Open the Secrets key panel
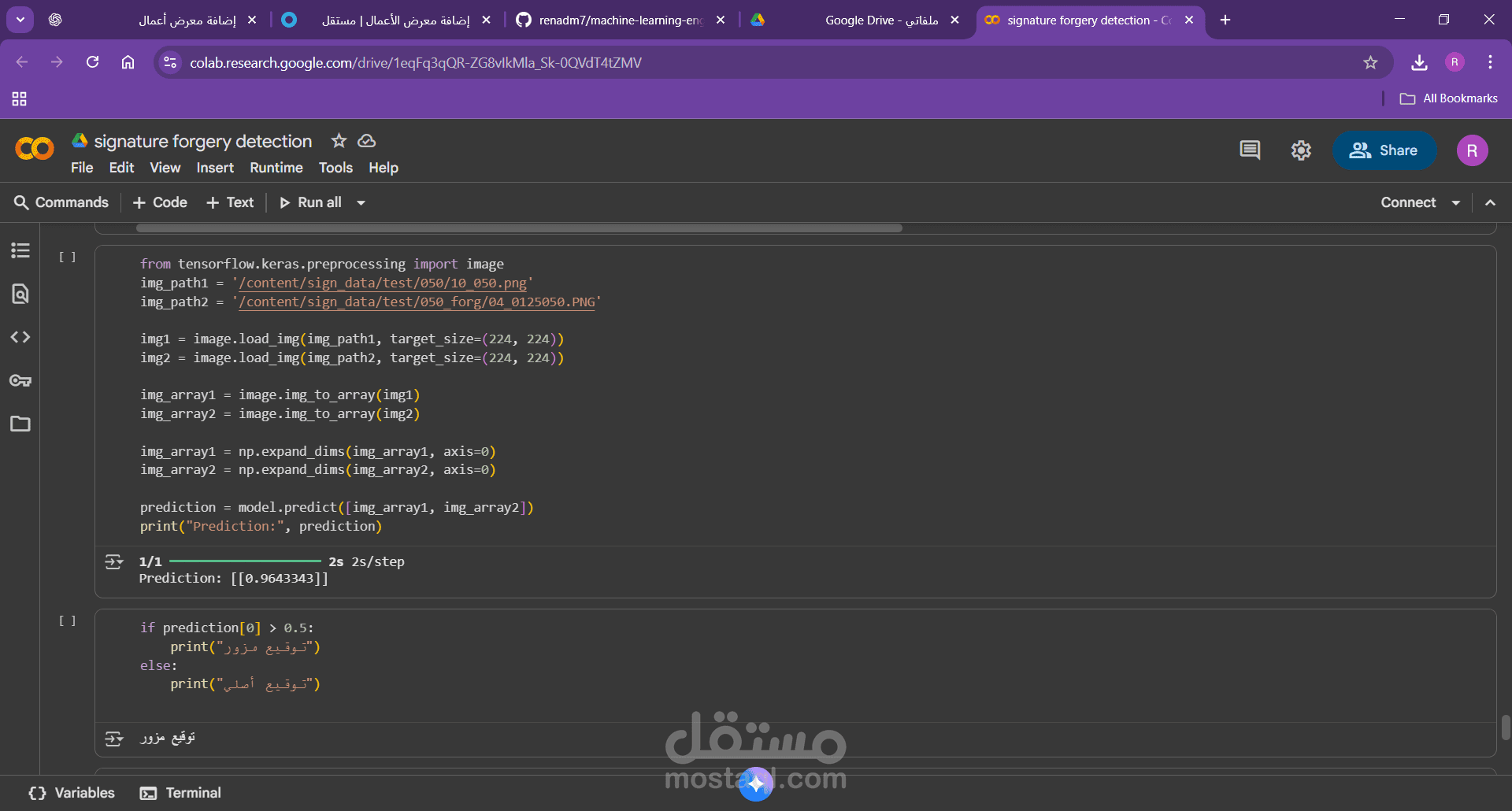This screenshot has height=811, width=1512. tap(20, 380)
